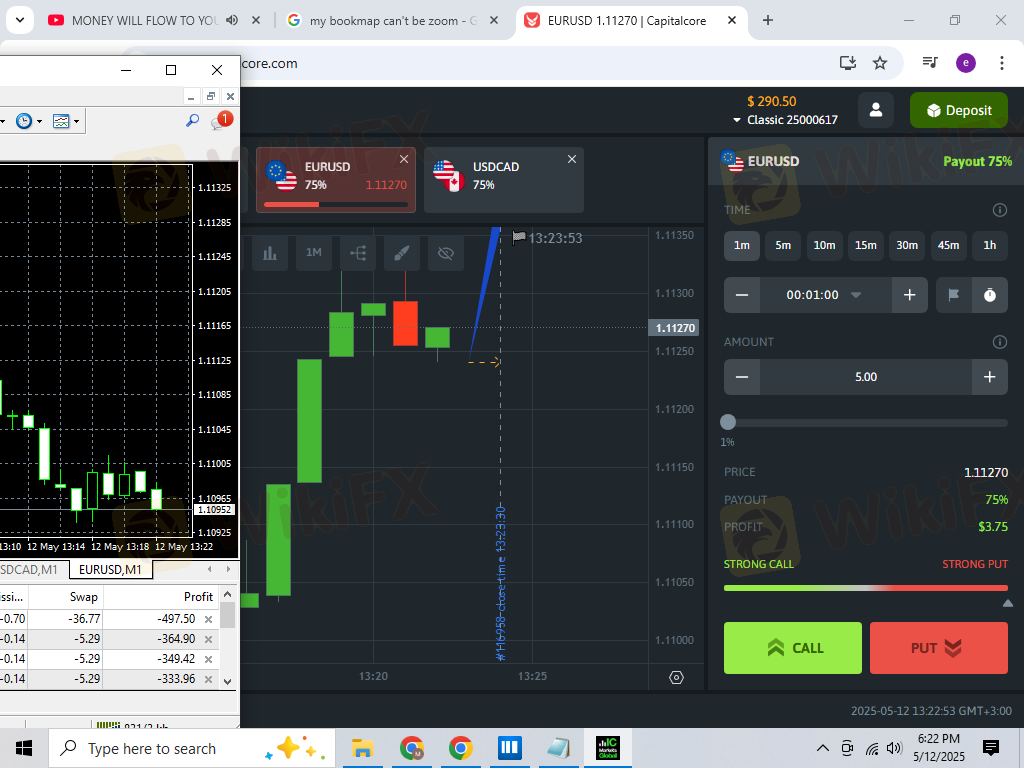Choose the 1h expiry time
The height and width of the screenshot is (768, 1024).
(990, 246)
